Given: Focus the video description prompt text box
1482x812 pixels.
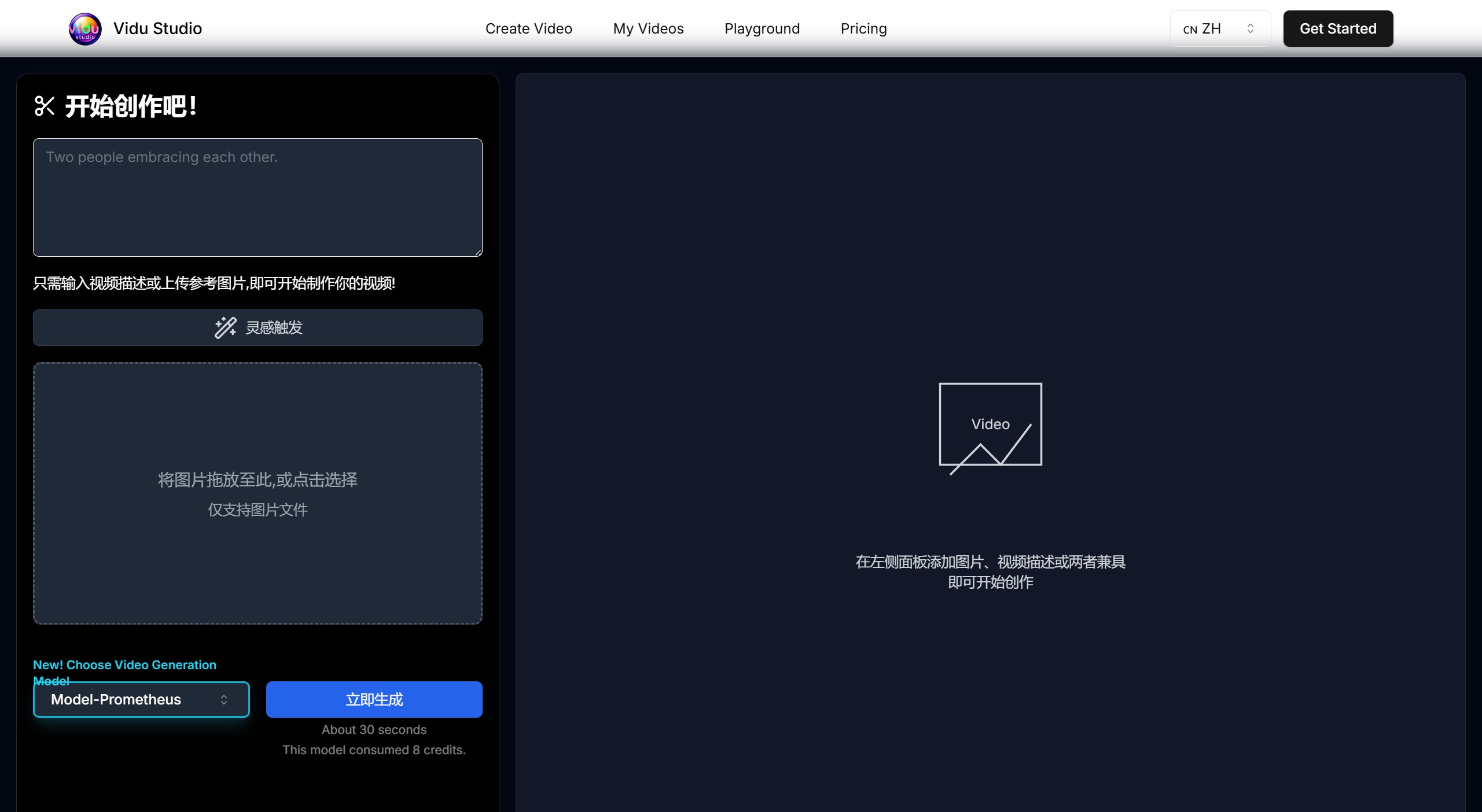Looking at the screenshot, I should (x=258, y=197).
